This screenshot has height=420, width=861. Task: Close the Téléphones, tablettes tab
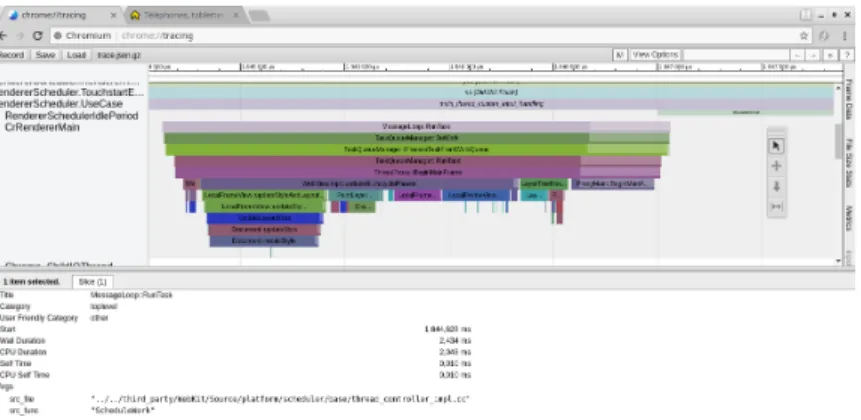tap(236, 15)
